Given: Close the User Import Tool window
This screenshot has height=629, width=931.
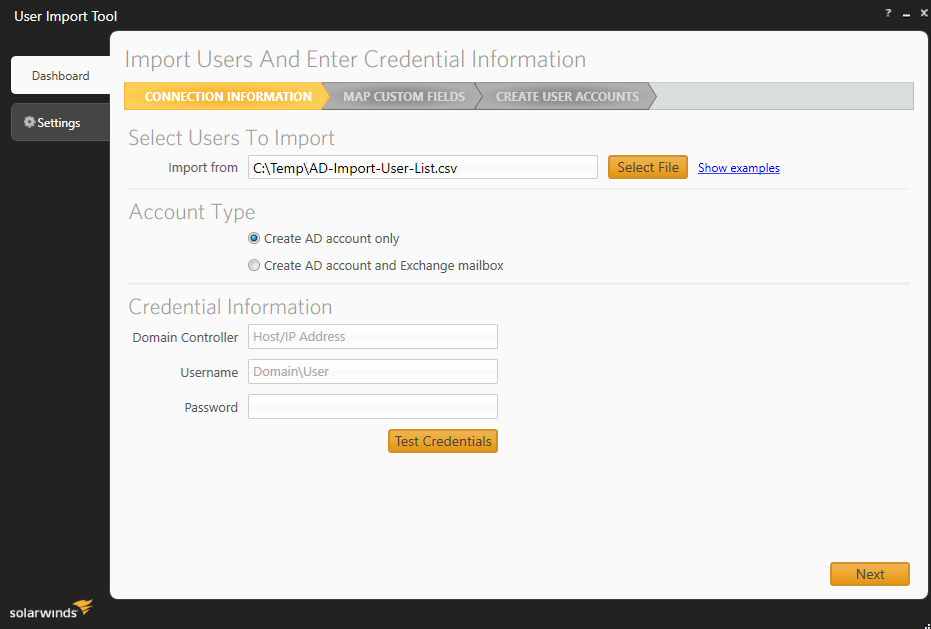Looking at the screenshot, I should tap(924, 13).
